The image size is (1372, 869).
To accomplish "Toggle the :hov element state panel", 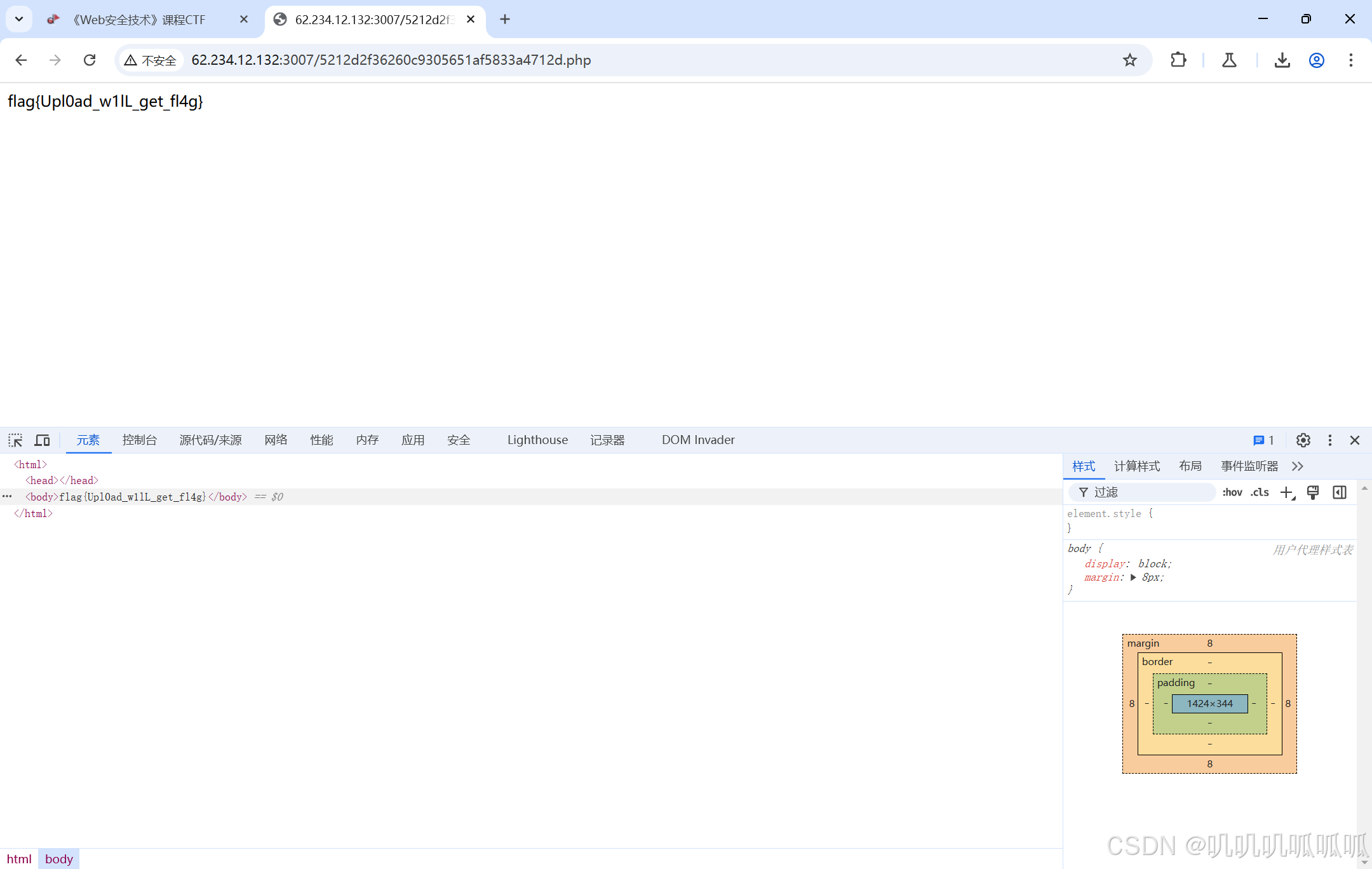I will coord(1232,492).
